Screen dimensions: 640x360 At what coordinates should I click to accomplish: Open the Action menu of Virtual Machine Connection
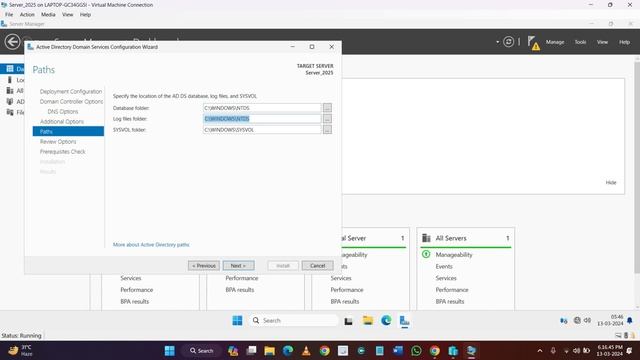tap(27, 15)
